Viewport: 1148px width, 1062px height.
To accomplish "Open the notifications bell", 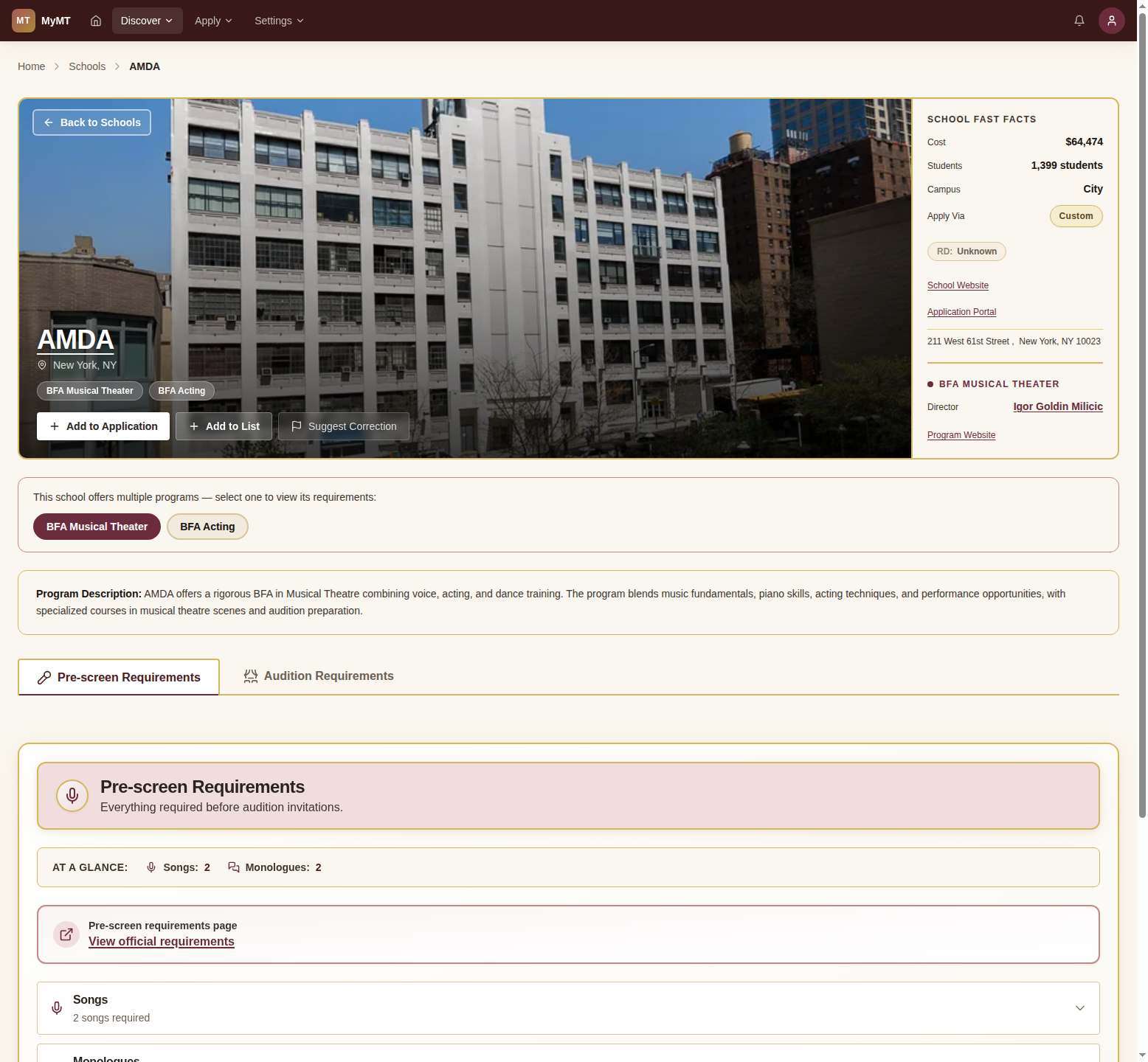I will 1079,21.
